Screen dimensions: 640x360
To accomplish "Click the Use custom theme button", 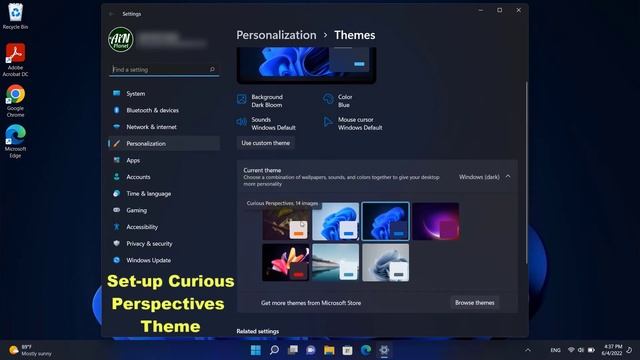I will 266,143.
